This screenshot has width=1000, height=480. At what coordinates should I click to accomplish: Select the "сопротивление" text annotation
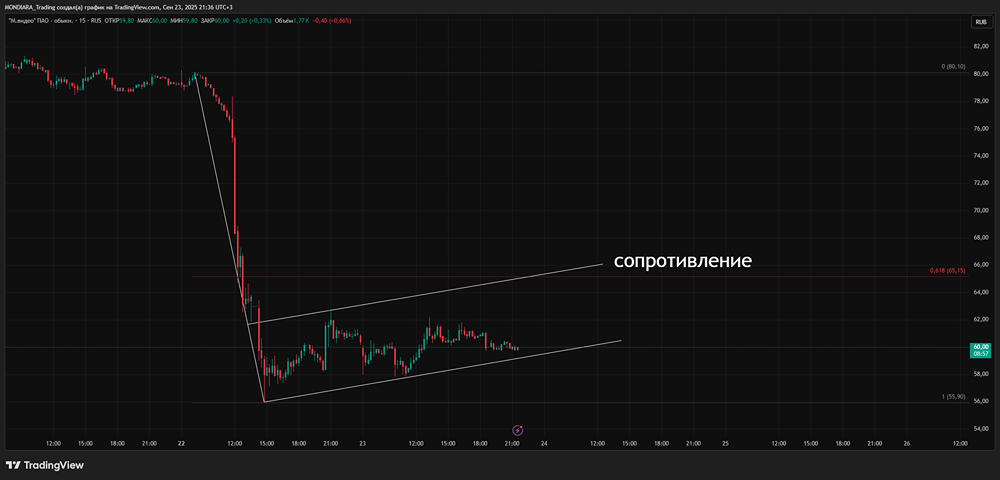click(682, 261)
